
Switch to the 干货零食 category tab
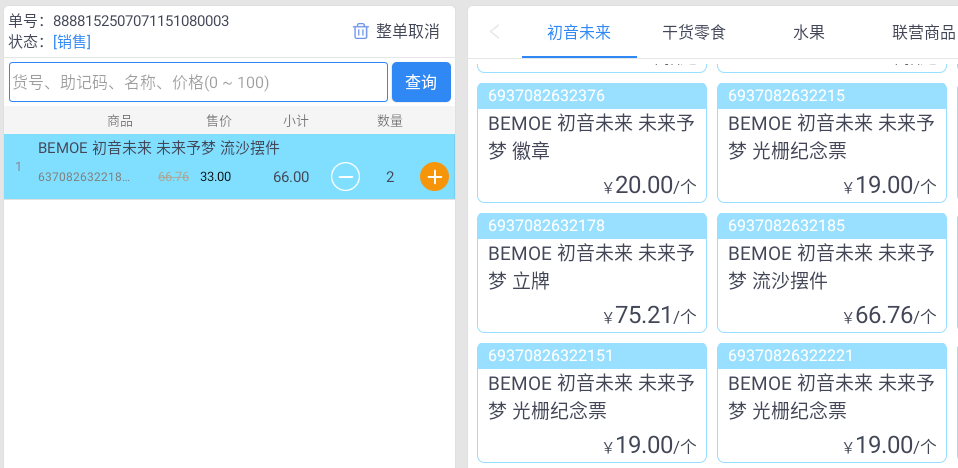pyautogui.click(x=693, y=32)
